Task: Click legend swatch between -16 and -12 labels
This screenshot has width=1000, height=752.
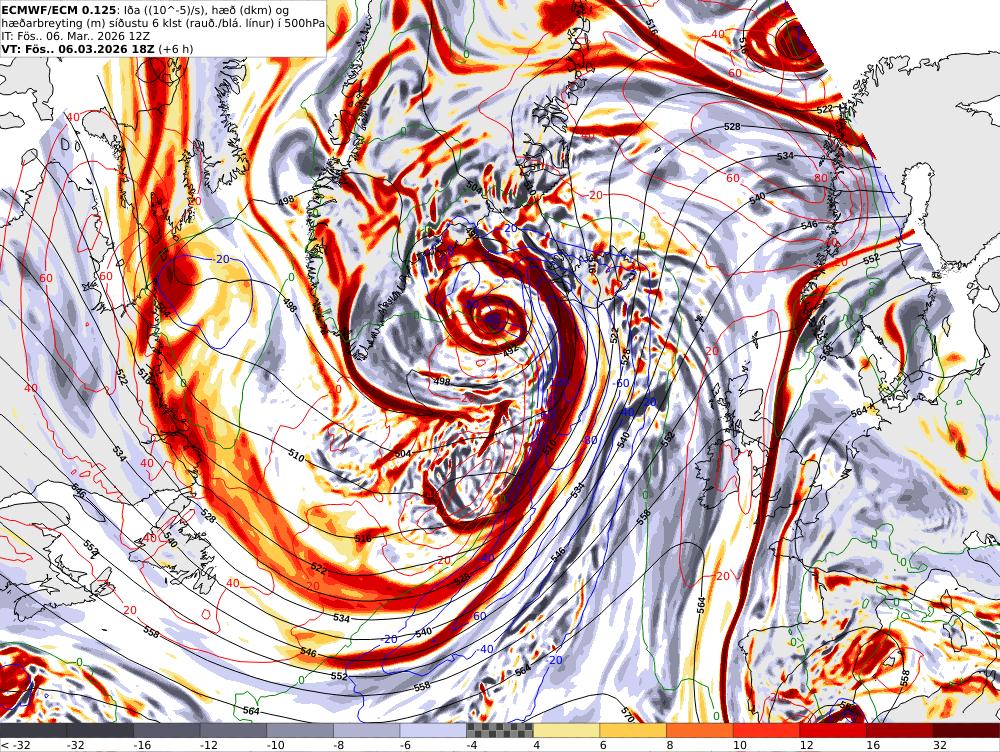Action: [167, 730]
